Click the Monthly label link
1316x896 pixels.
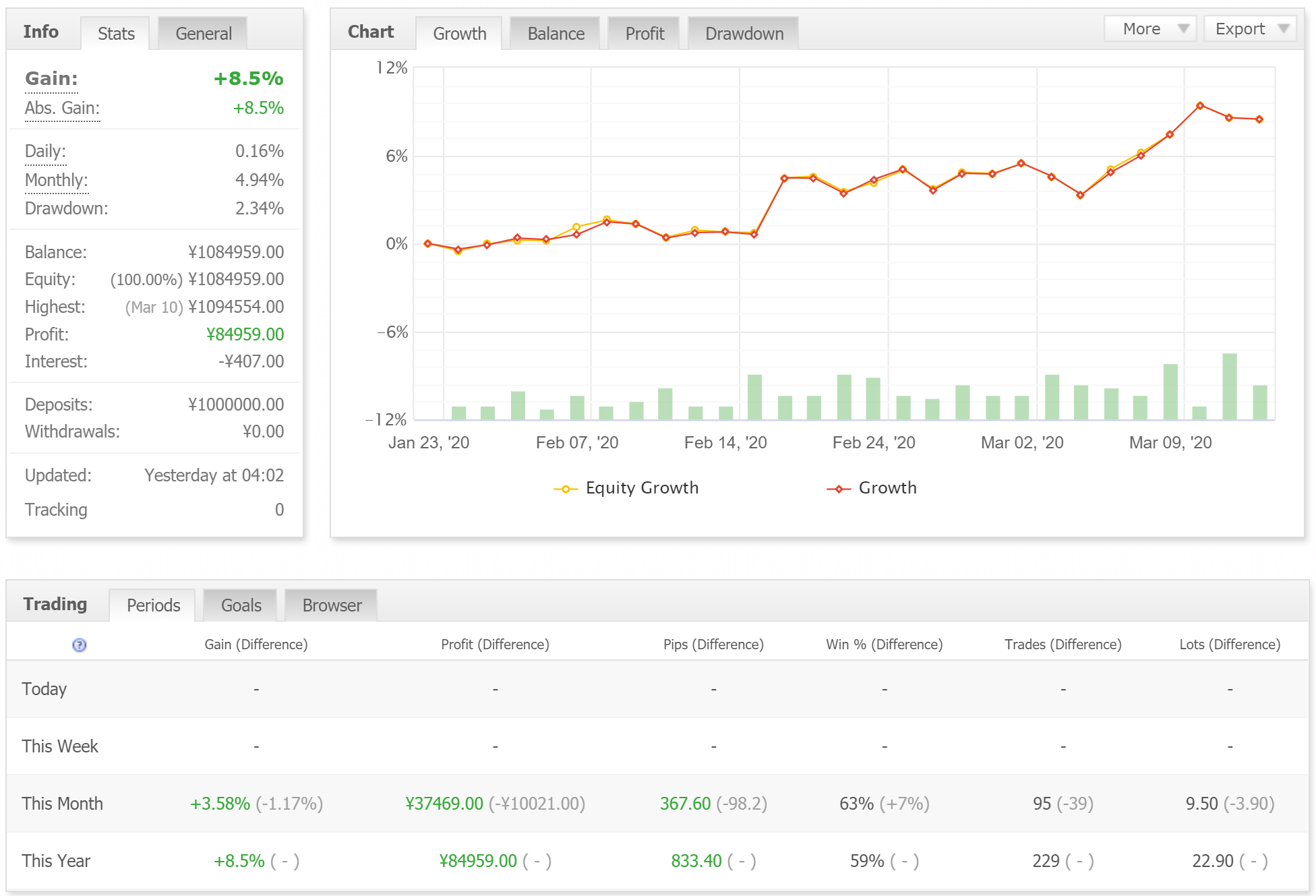(56, 181)
